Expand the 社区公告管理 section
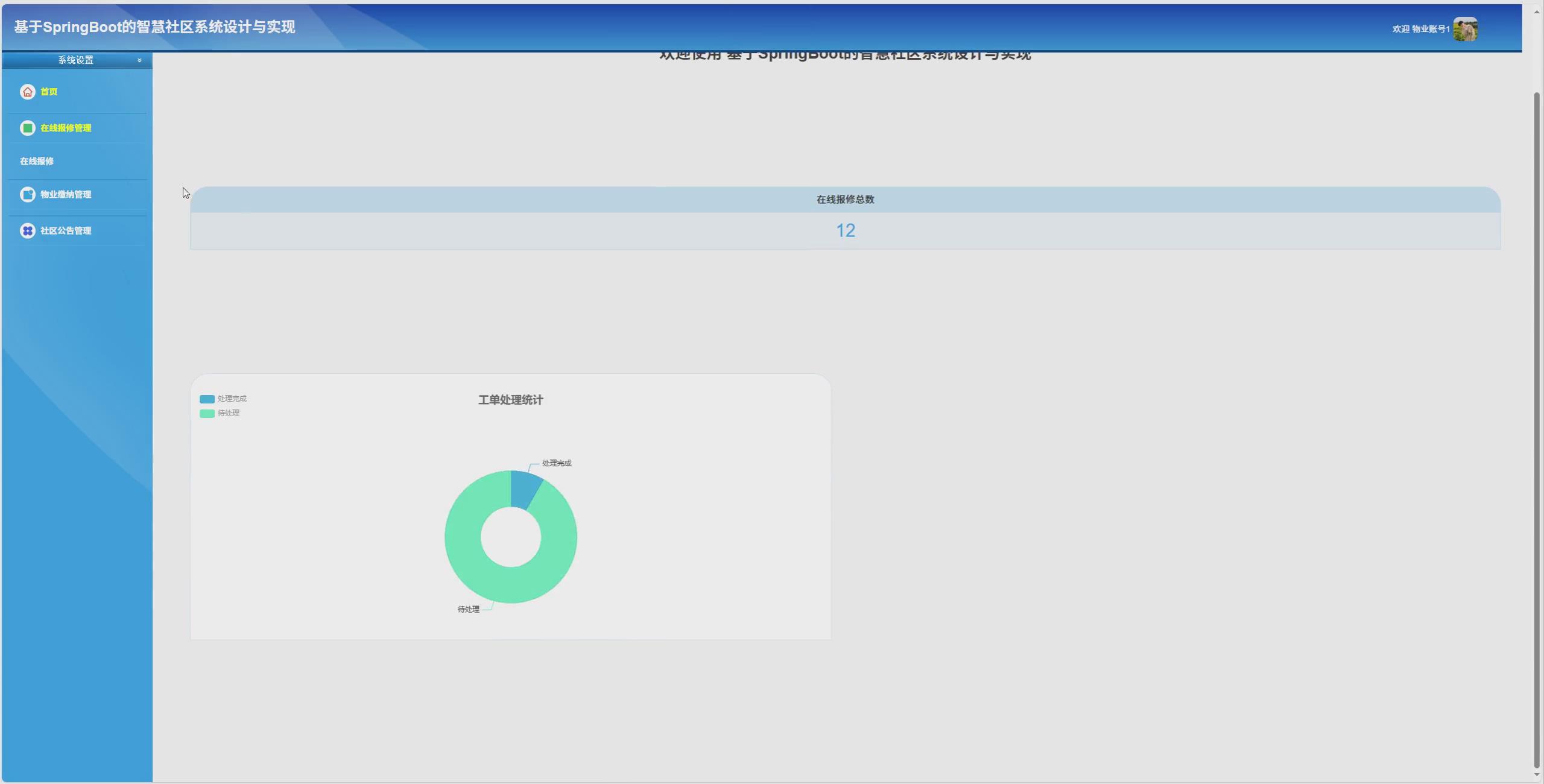 (66, 230)
